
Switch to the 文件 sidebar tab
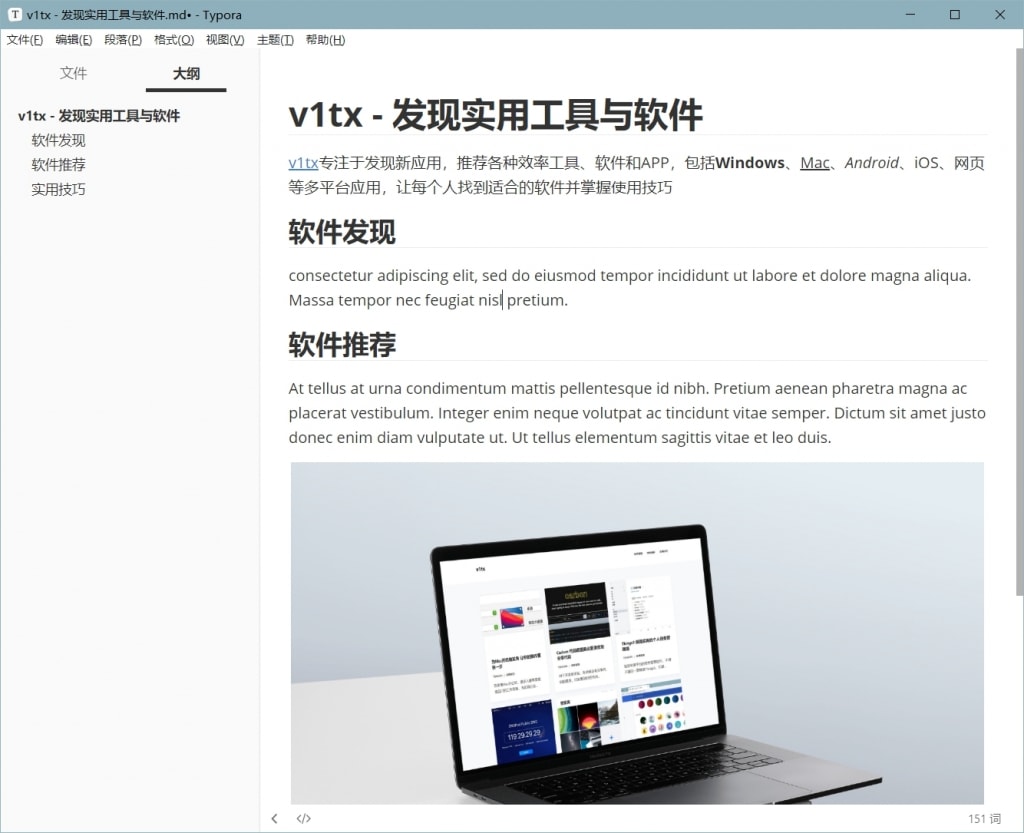(x=73, y=73)
